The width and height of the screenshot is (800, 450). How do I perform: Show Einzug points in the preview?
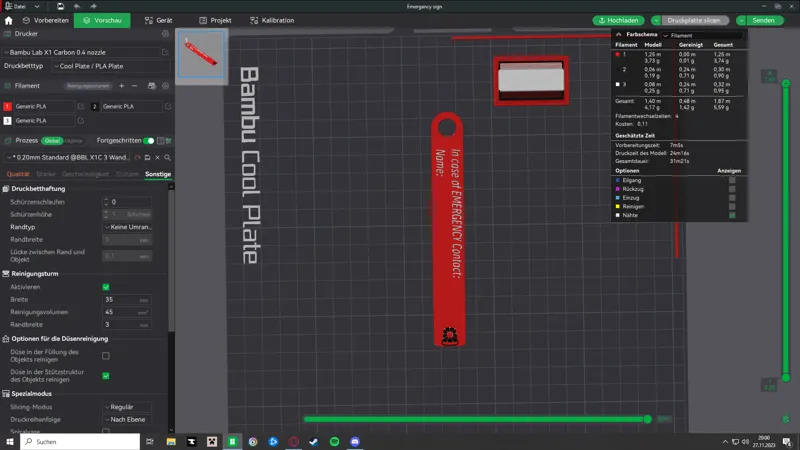coord(732,197)
